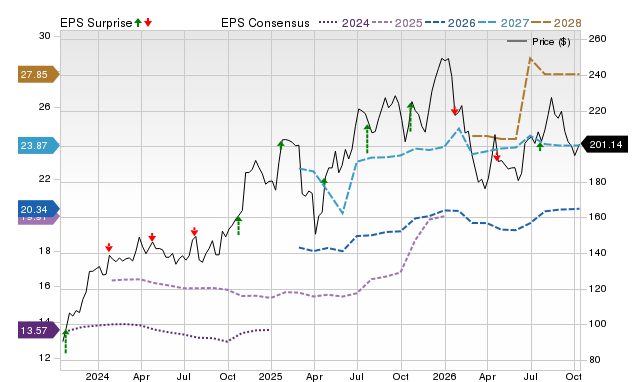Click the 22 label on the EPS axis
This screenshot has width=640, height=382.
(44, 179)
